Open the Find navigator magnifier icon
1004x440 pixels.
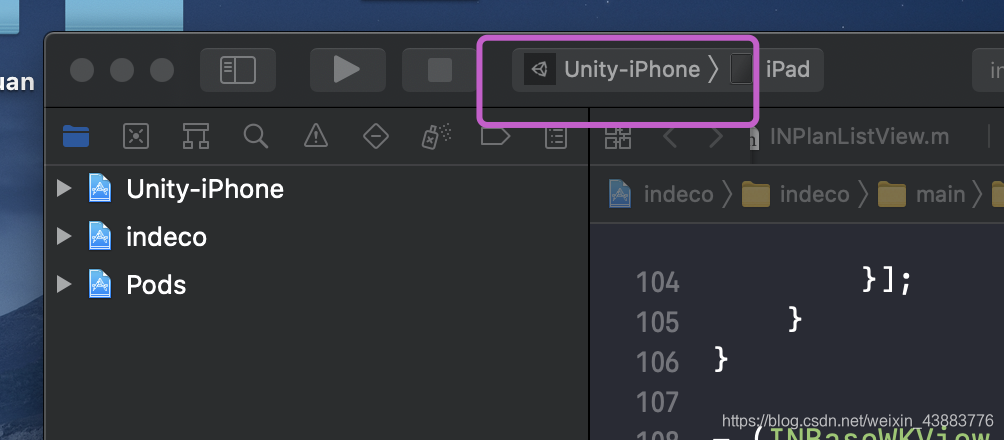pos(255,136)
